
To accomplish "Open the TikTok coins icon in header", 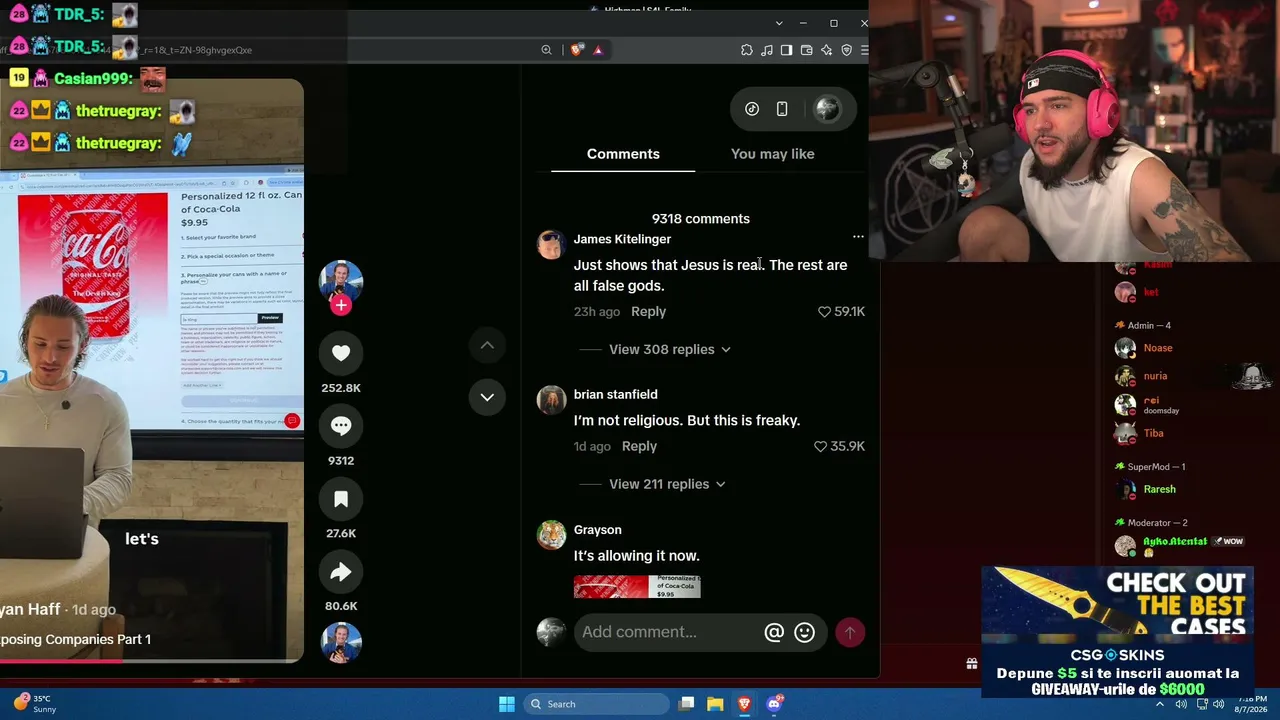I will click(x=752, y=109).
